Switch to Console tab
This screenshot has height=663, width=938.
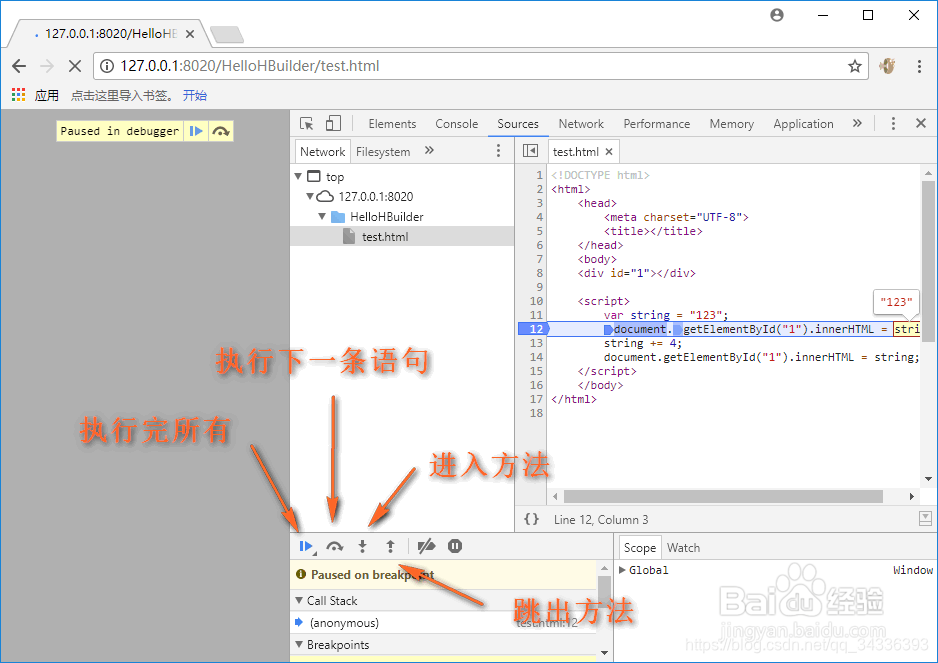click(x=456, y=124)
